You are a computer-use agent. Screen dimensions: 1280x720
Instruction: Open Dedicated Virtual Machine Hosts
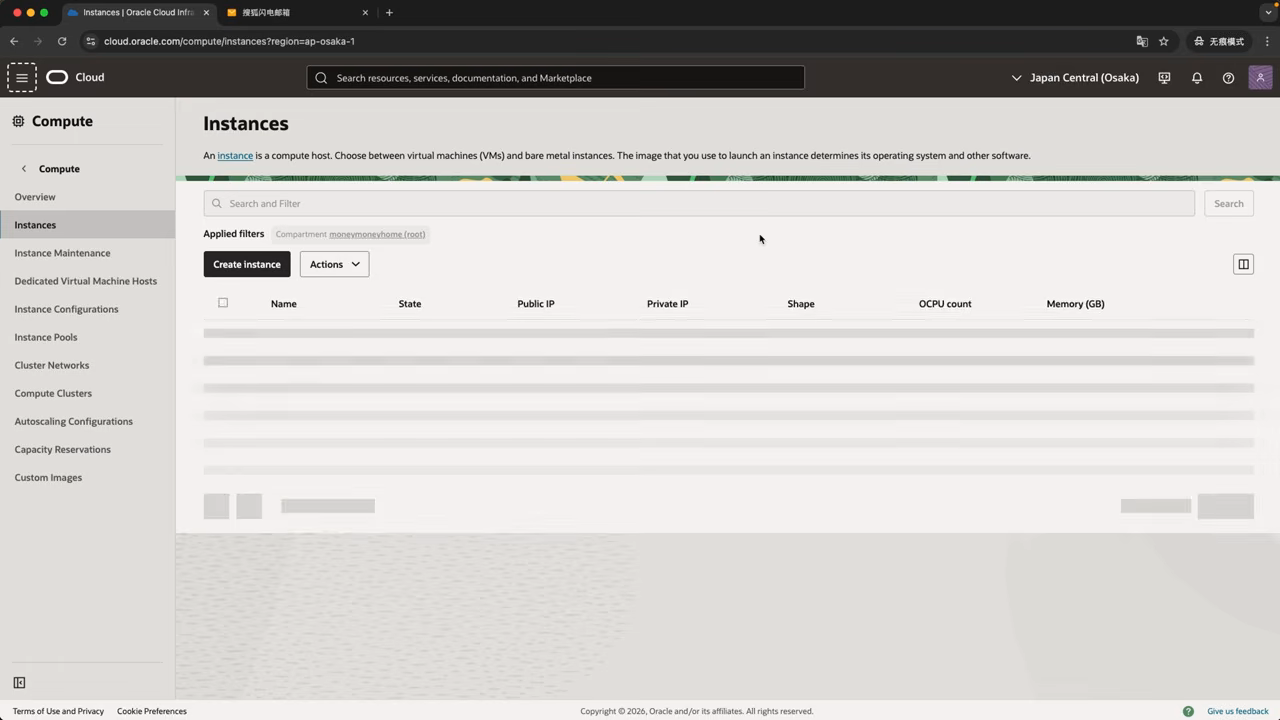[x=85, y=281]
